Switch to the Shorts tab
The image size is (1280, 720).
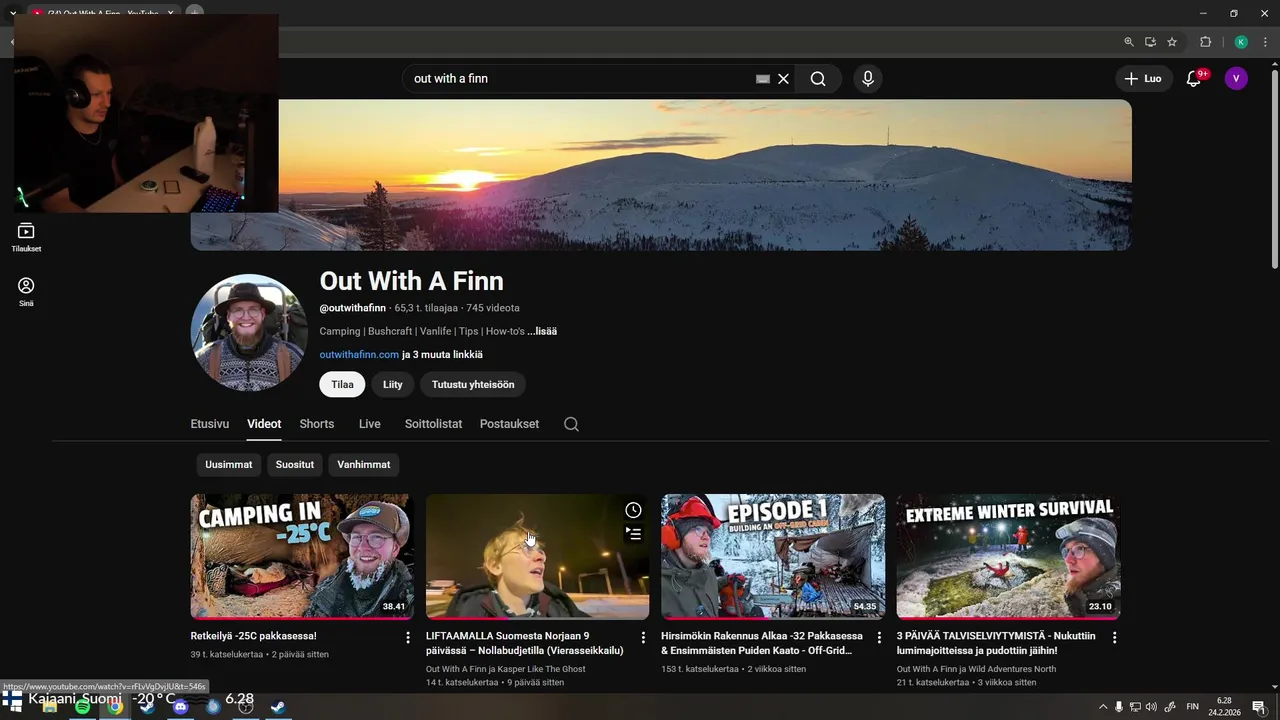coord(317,424)
